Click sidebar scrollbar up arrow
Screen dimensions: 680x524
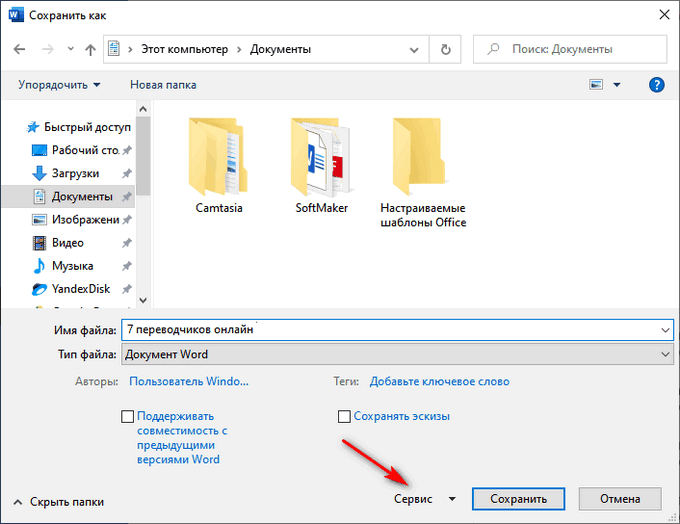pyautogui.click(x=143, y=109)
